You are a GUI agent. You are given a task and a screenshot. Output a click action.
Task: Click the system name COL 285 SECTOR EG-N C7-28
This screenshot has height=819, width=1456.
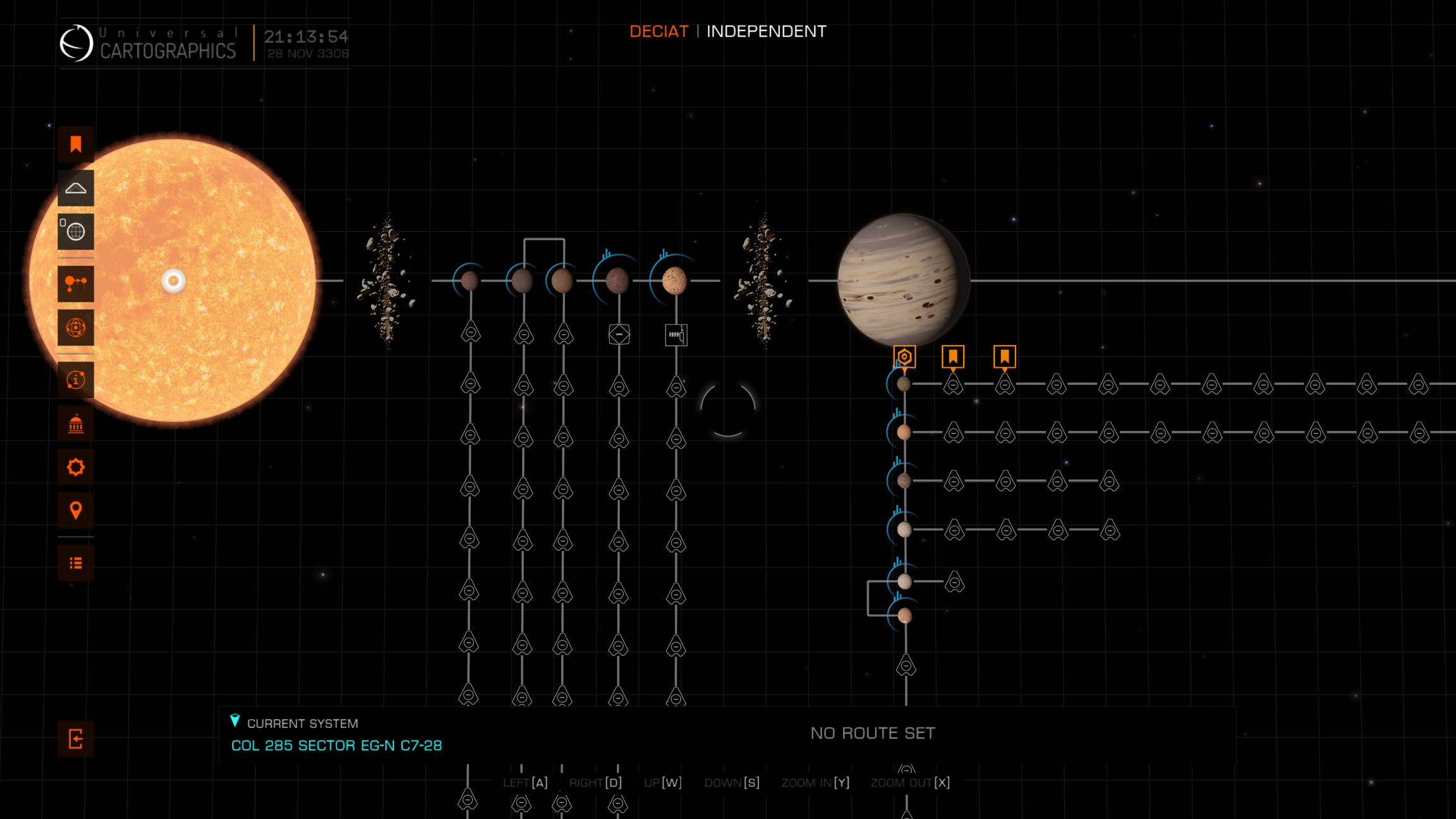(336, 746)
